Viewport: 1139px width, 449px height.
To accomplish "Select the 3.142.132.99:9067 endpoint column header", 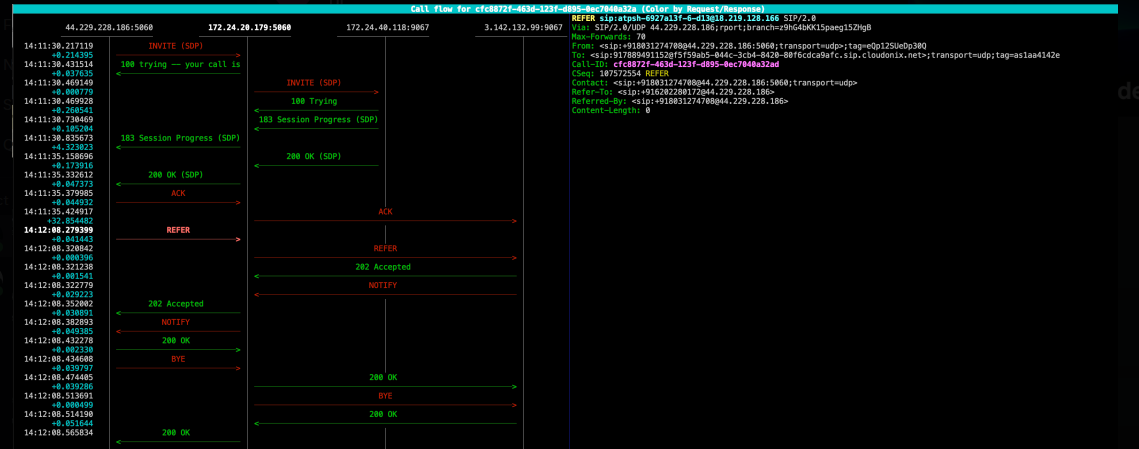I will pyautogui.click(x=522, y=28).
